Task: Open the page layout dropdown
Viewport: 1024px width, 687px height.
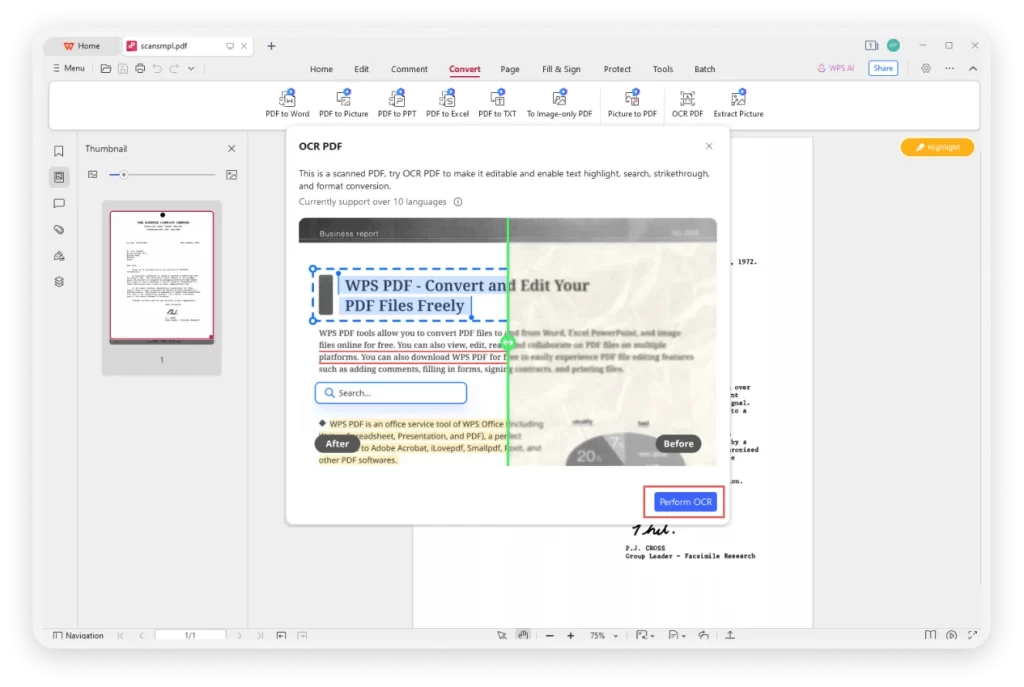Action: 677,635
